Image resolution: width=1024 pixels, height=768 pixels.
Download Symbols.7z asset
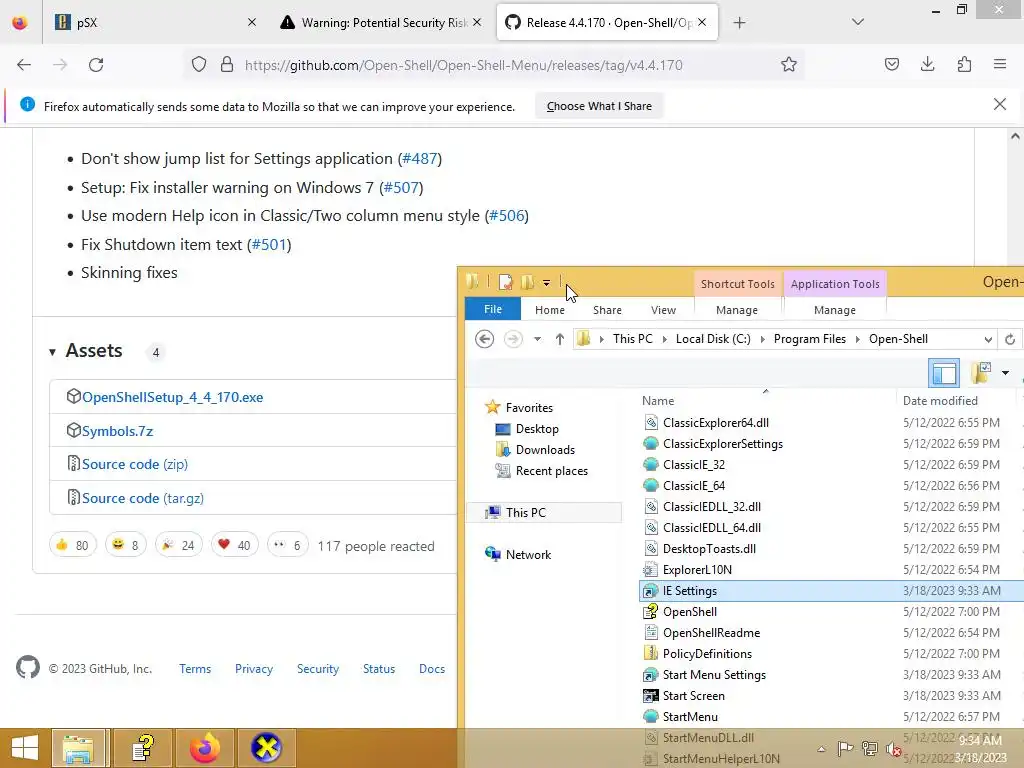(x=118, y=431)
